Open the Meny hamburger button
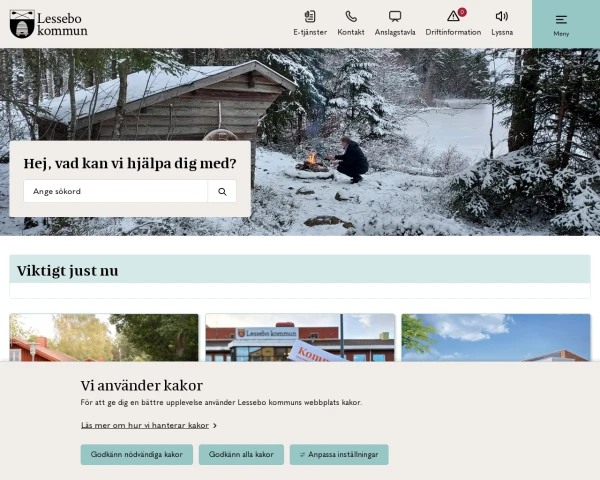Screen dimensions: 600x480 [x=561, y=24]
